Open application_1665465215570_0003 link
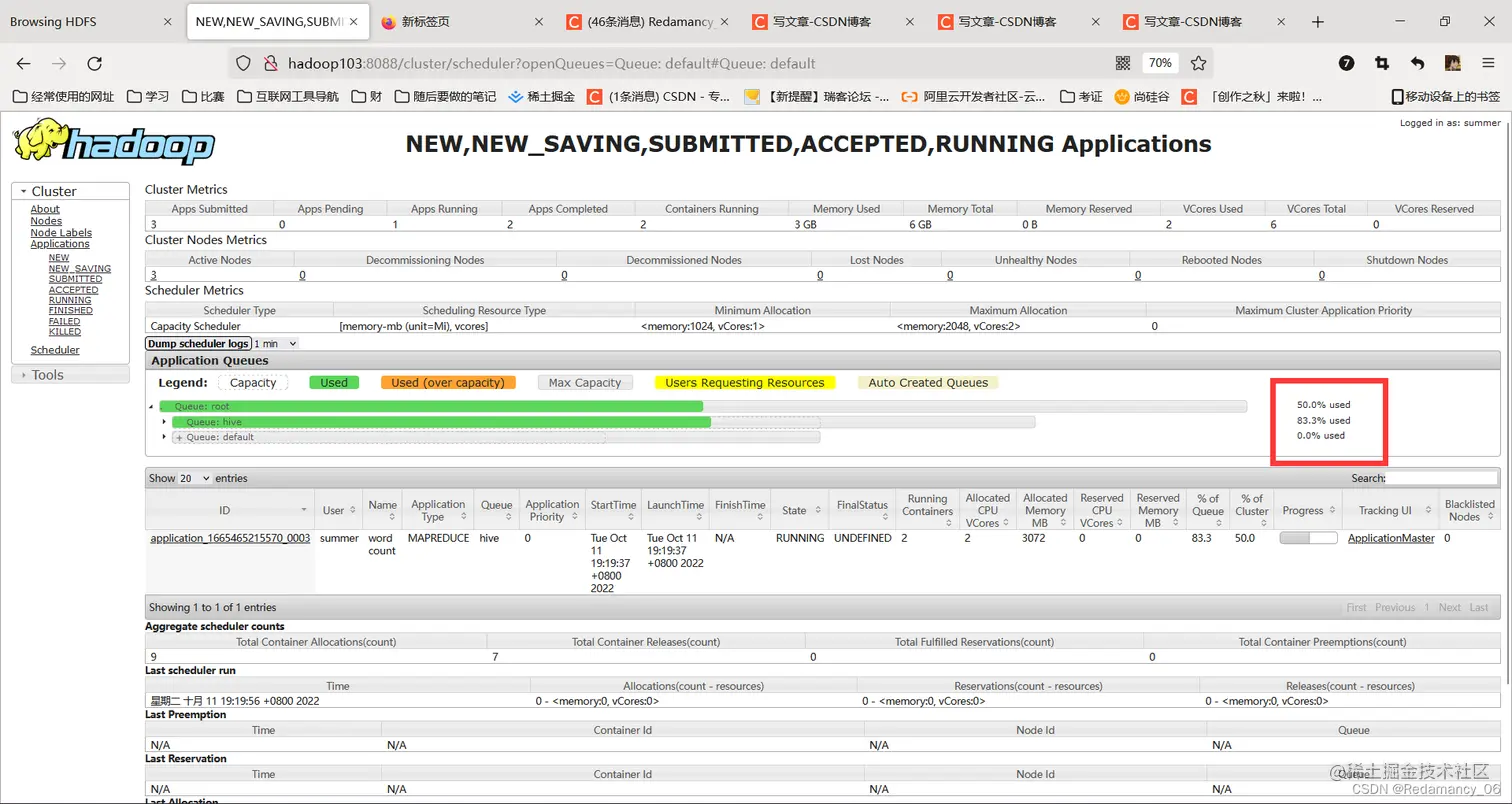 [x=230, y=538]
